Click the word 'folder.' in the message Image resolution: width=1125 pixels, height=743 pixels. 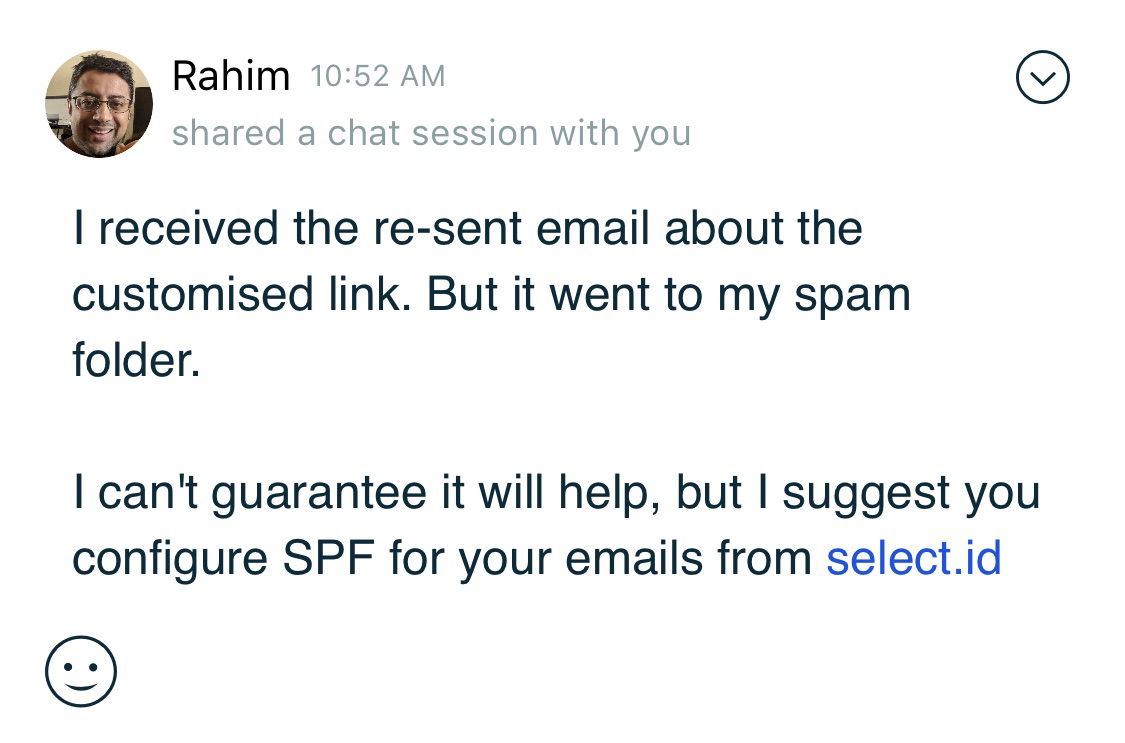coord(136,360)
